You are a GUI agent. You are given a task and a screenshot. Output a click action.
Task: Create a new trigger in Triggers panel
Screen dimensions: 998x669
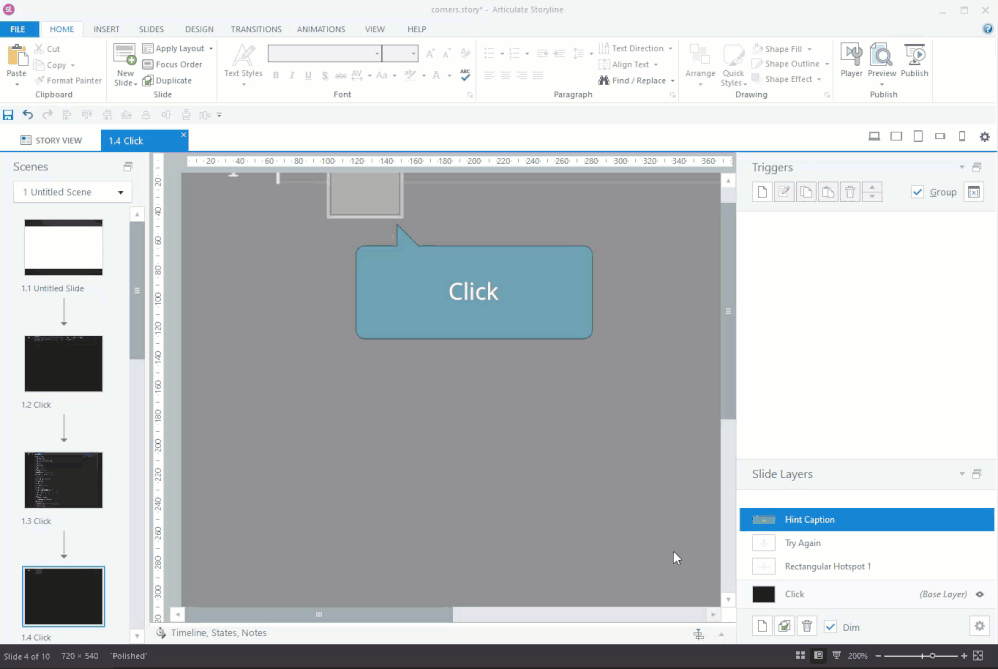coord(762,192)
